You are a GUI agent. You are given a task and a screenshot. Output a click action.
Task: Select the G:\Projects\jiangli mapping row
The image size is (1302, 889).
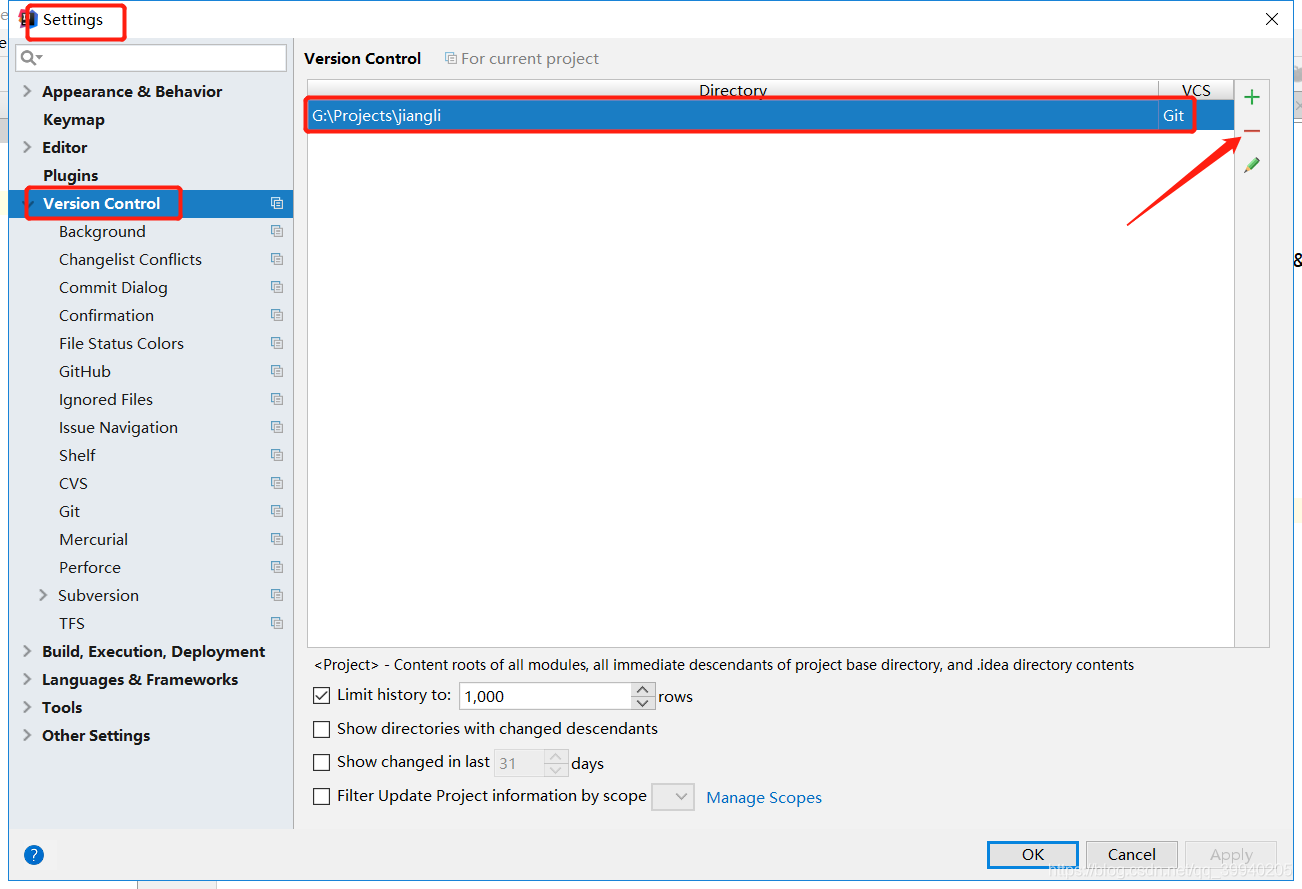pyautogui.click(x=700, y=115)
